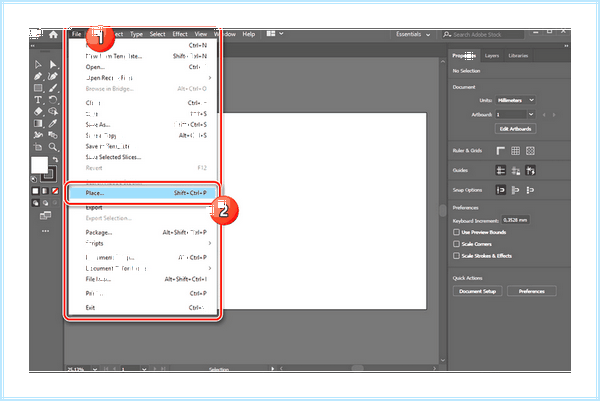The image size is (600, 401).
Task: Toggle the transparency grid icon
Action: pyautogui.click(x=530, y=151)
